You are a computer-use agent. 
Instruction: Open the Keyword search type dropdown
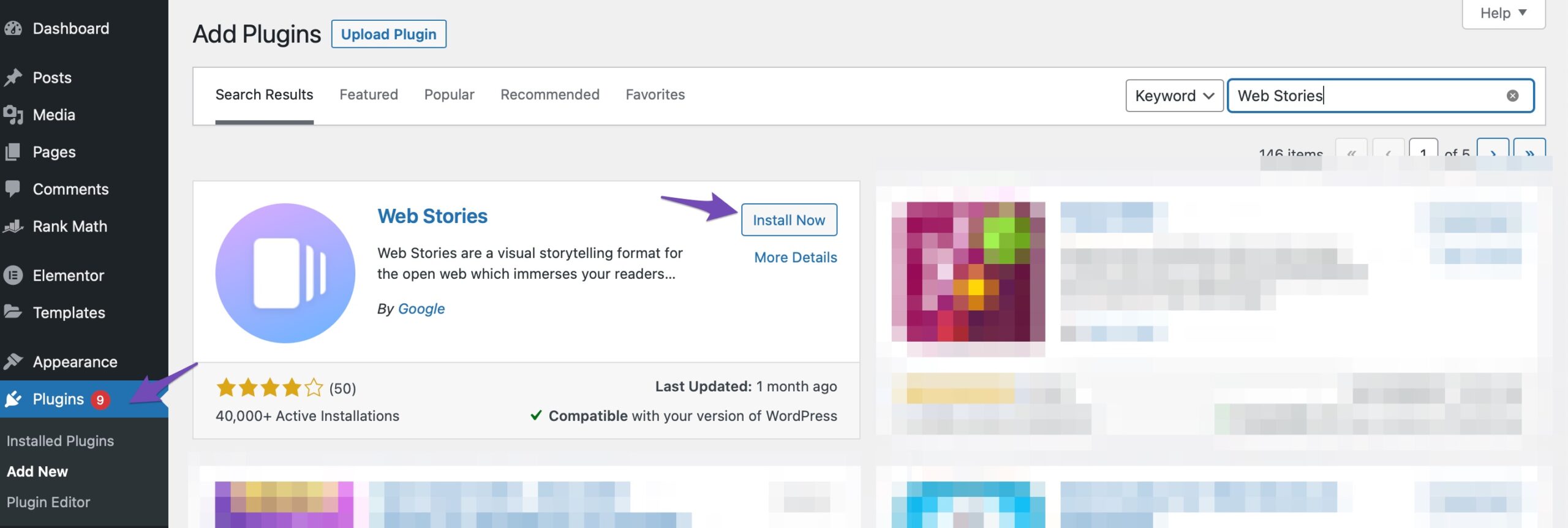click(1174, 96)
